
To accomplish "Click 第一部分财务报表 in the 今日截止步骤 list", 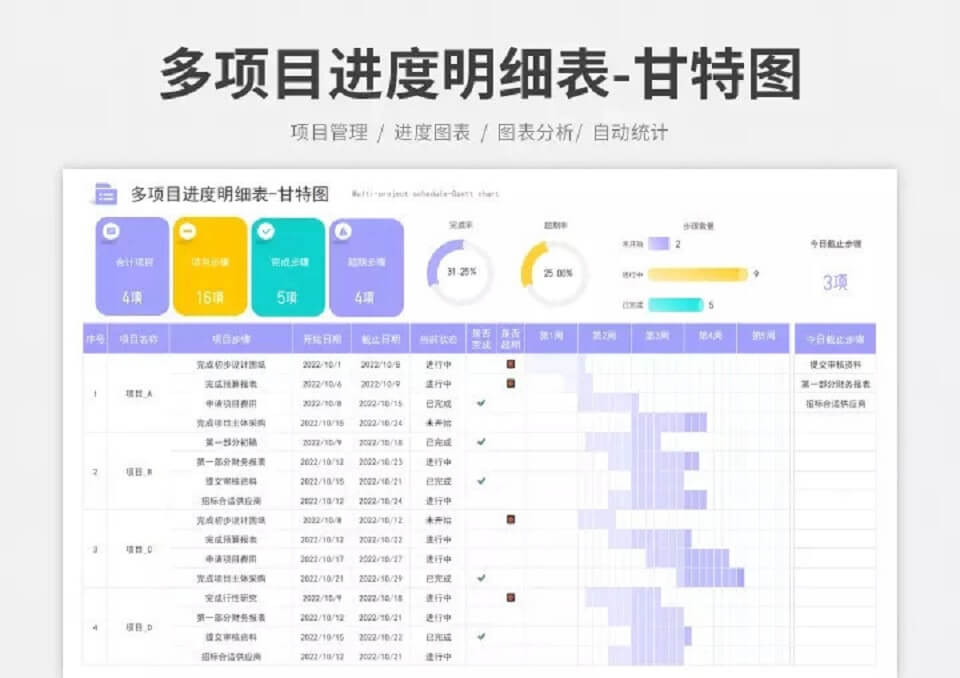I will point(835,384).
